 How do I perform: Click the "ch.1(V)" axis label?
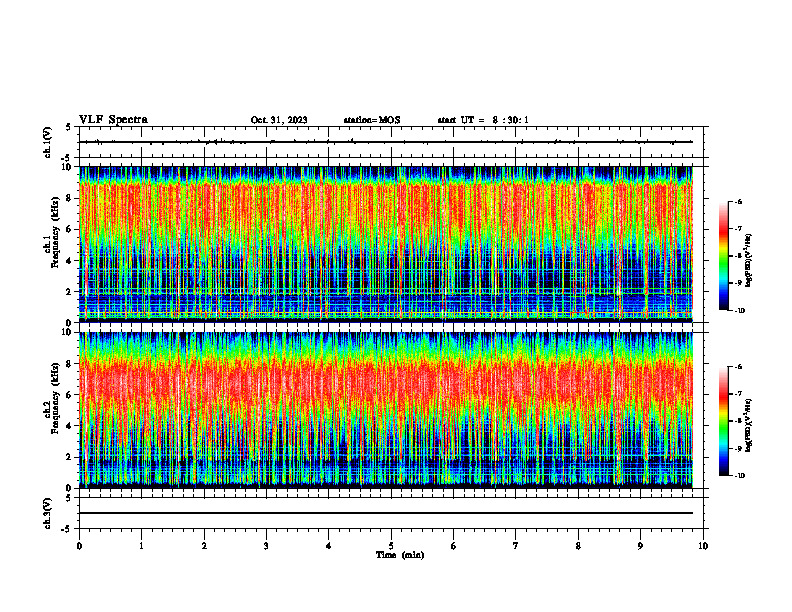[47, 142]
